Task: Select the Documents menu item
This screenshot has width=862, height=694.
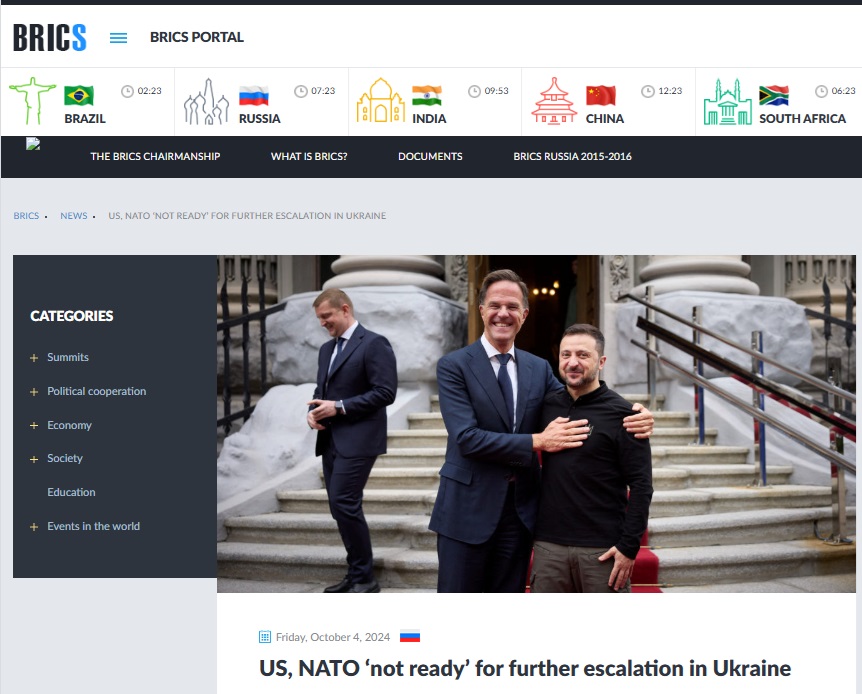Action: click(430, 156)
